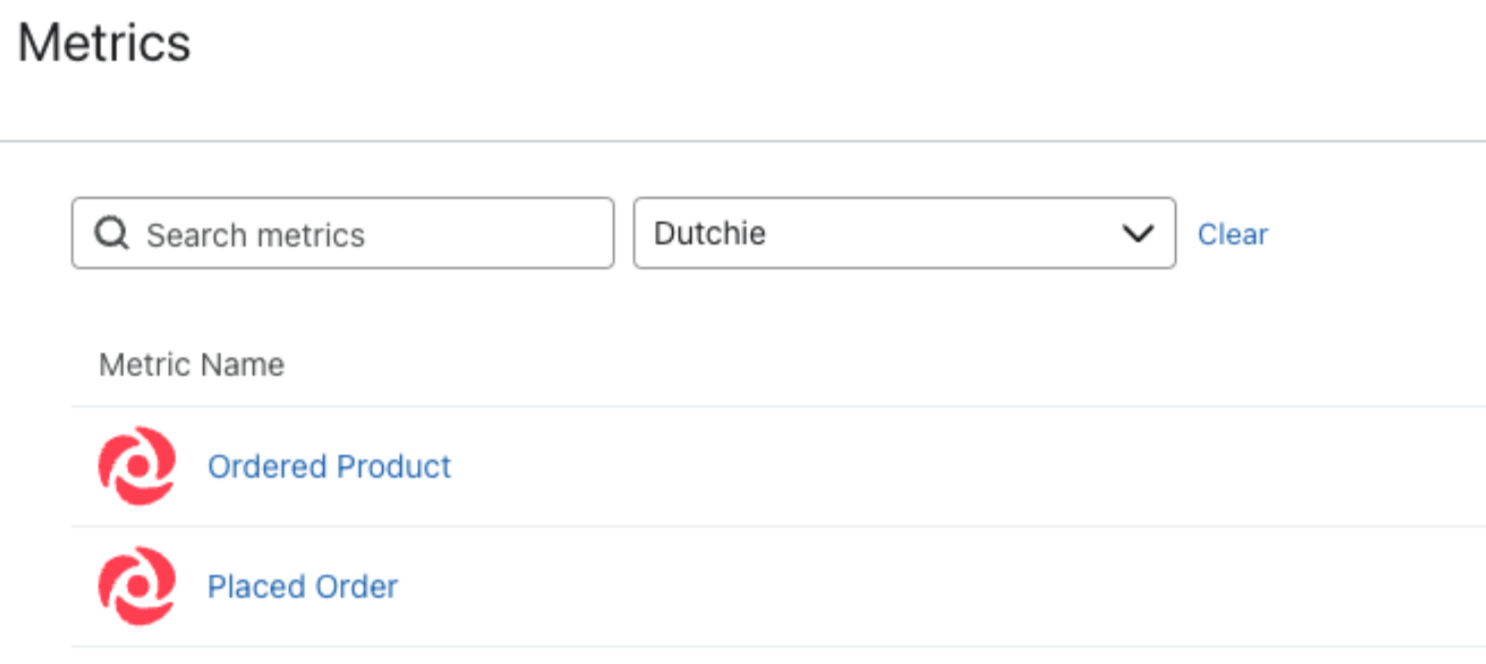
Task: Click the divider line below the Metrics title
Action: tap(742, 141)
